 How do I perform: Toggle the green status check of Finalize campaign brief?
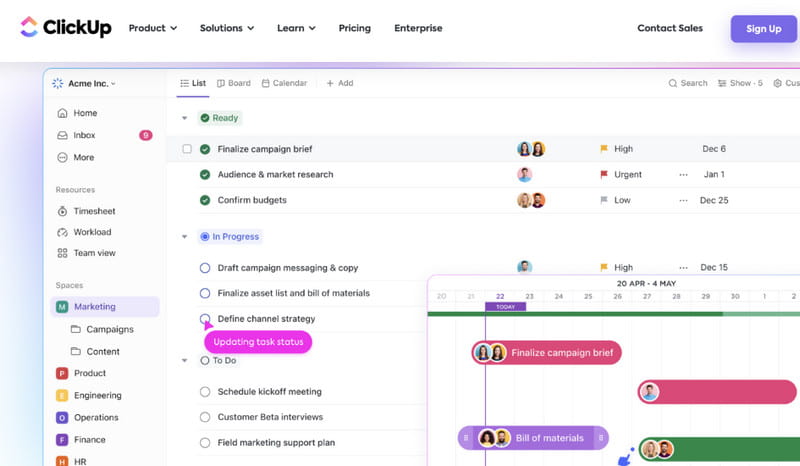[x=205, y=149]
